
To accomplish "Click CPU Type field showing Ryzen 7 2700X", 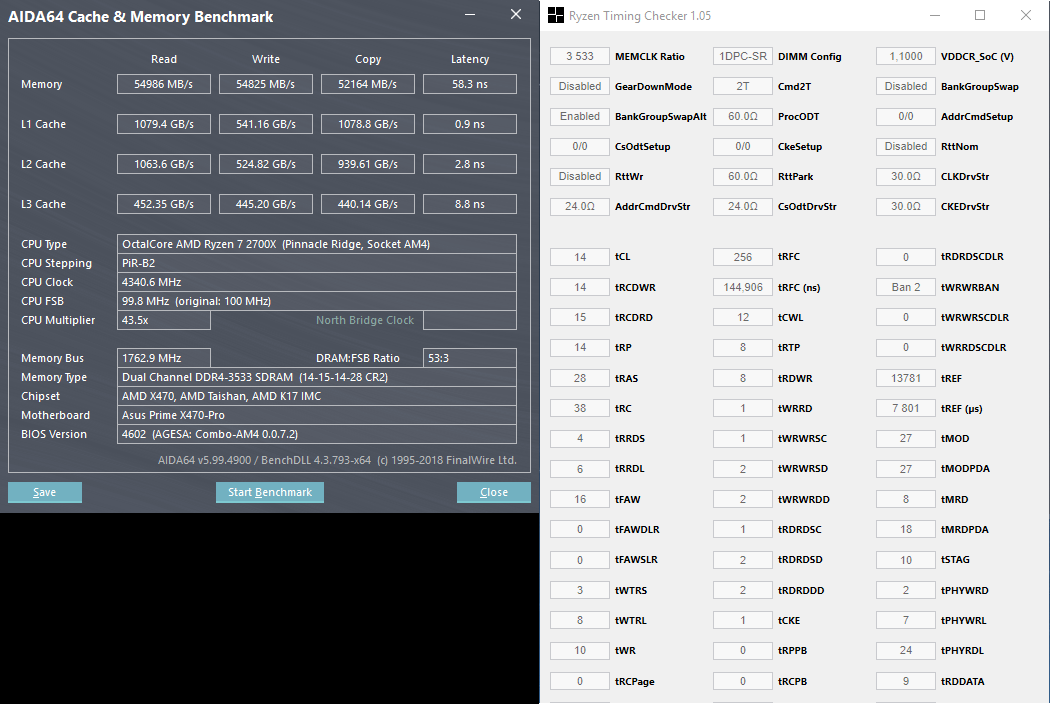I will pyautogui.click(x=316, y=244).
